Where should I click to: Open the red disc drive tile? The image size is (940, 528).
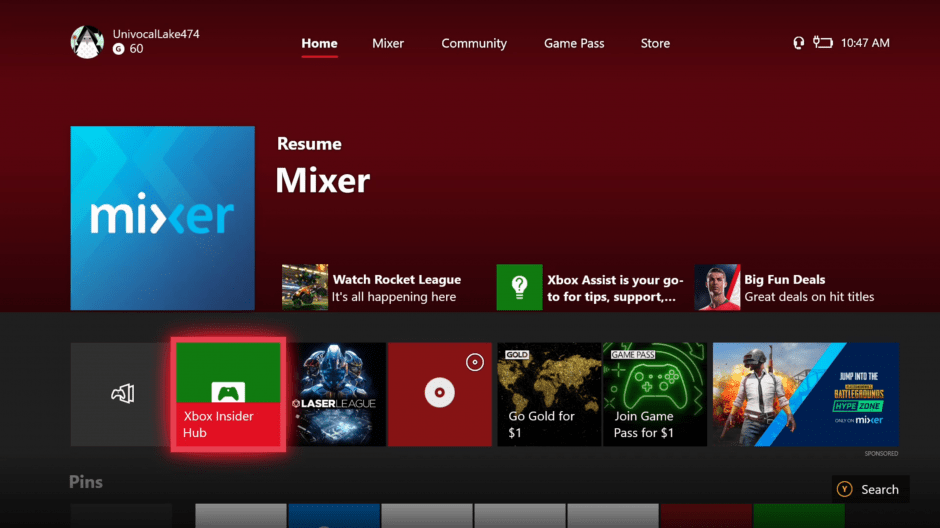439,394
